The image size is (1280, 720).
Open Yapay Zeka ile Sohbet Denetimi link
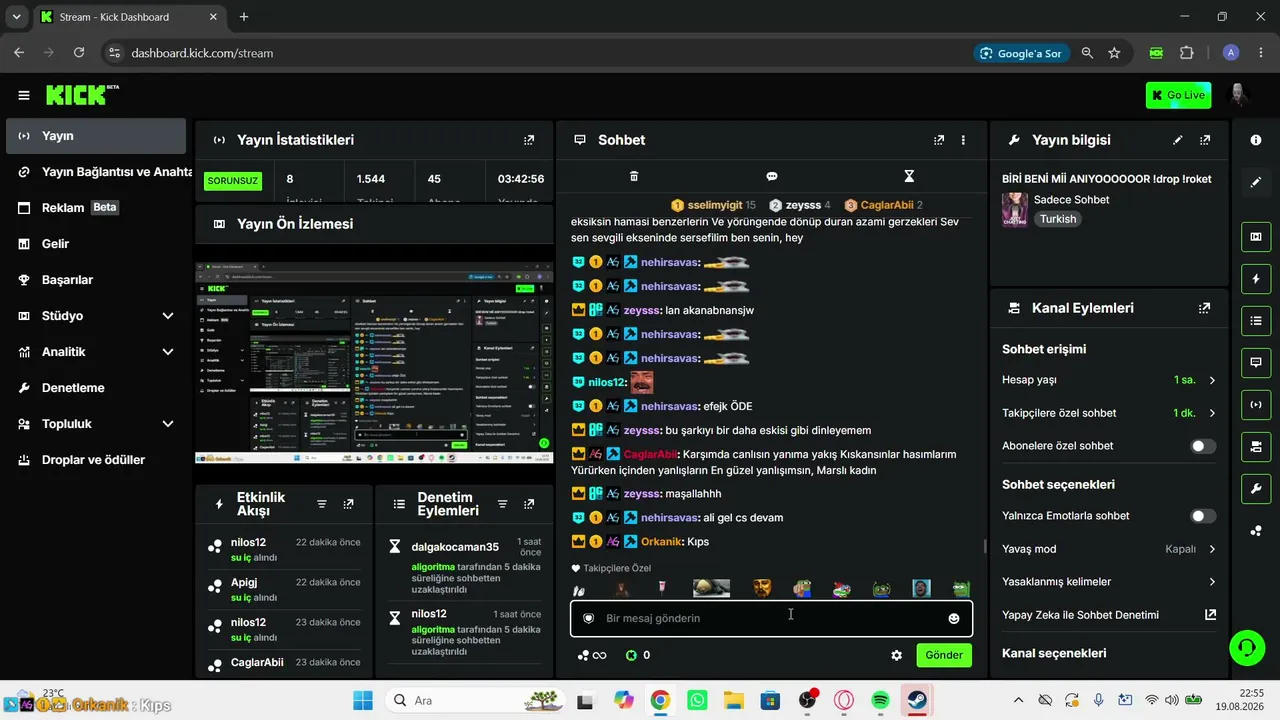(1109, 615)
